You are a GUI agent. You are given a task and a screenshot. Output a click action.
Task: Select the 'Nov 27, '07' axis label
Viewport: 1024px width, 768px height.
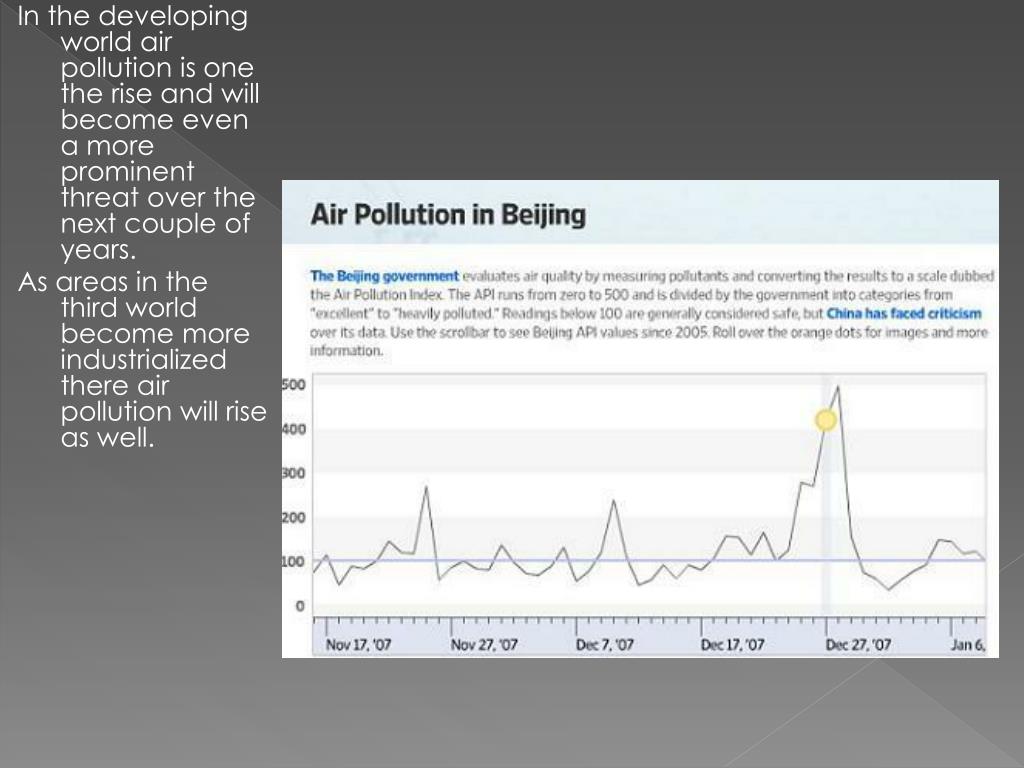pos(484,645)
